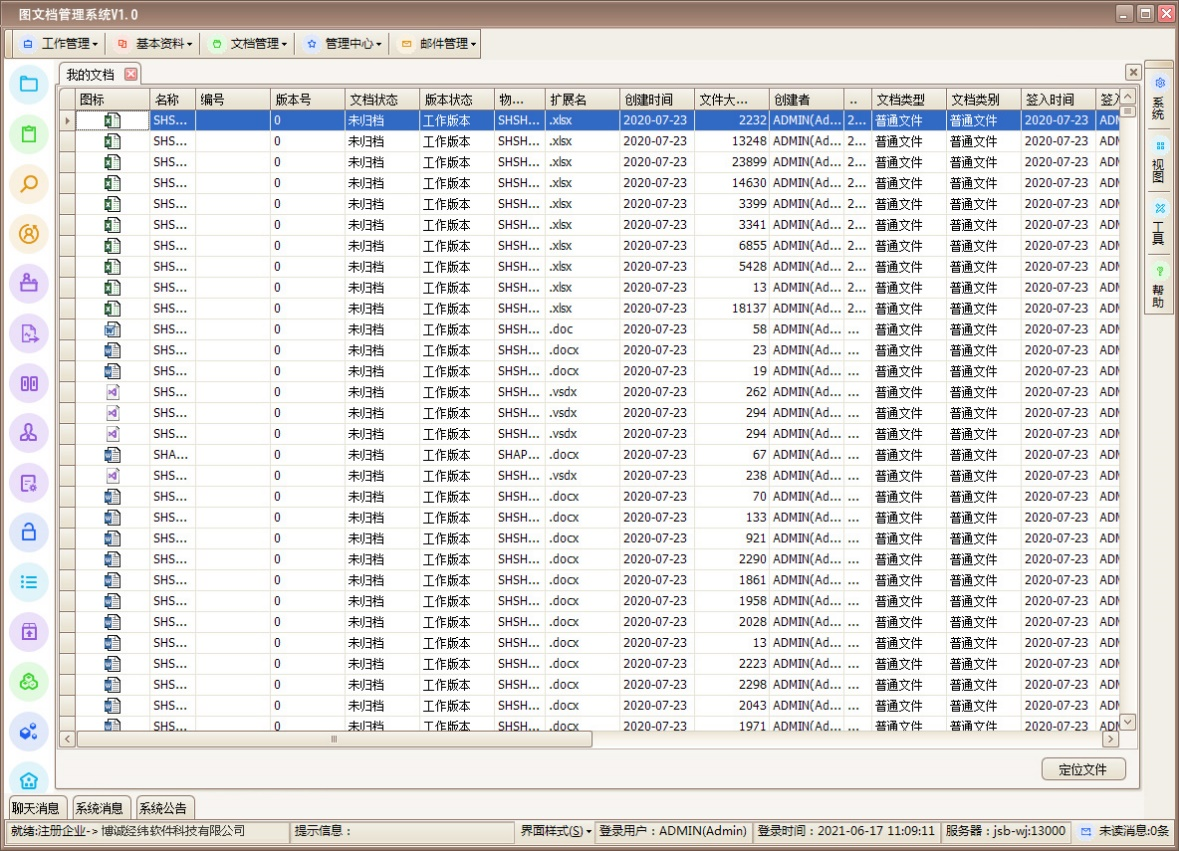Click the horizontal scrollbar thumb under the table
The width and height of the screenshot is (1179, 851).
pyautogui.click(x=334, y=739)
